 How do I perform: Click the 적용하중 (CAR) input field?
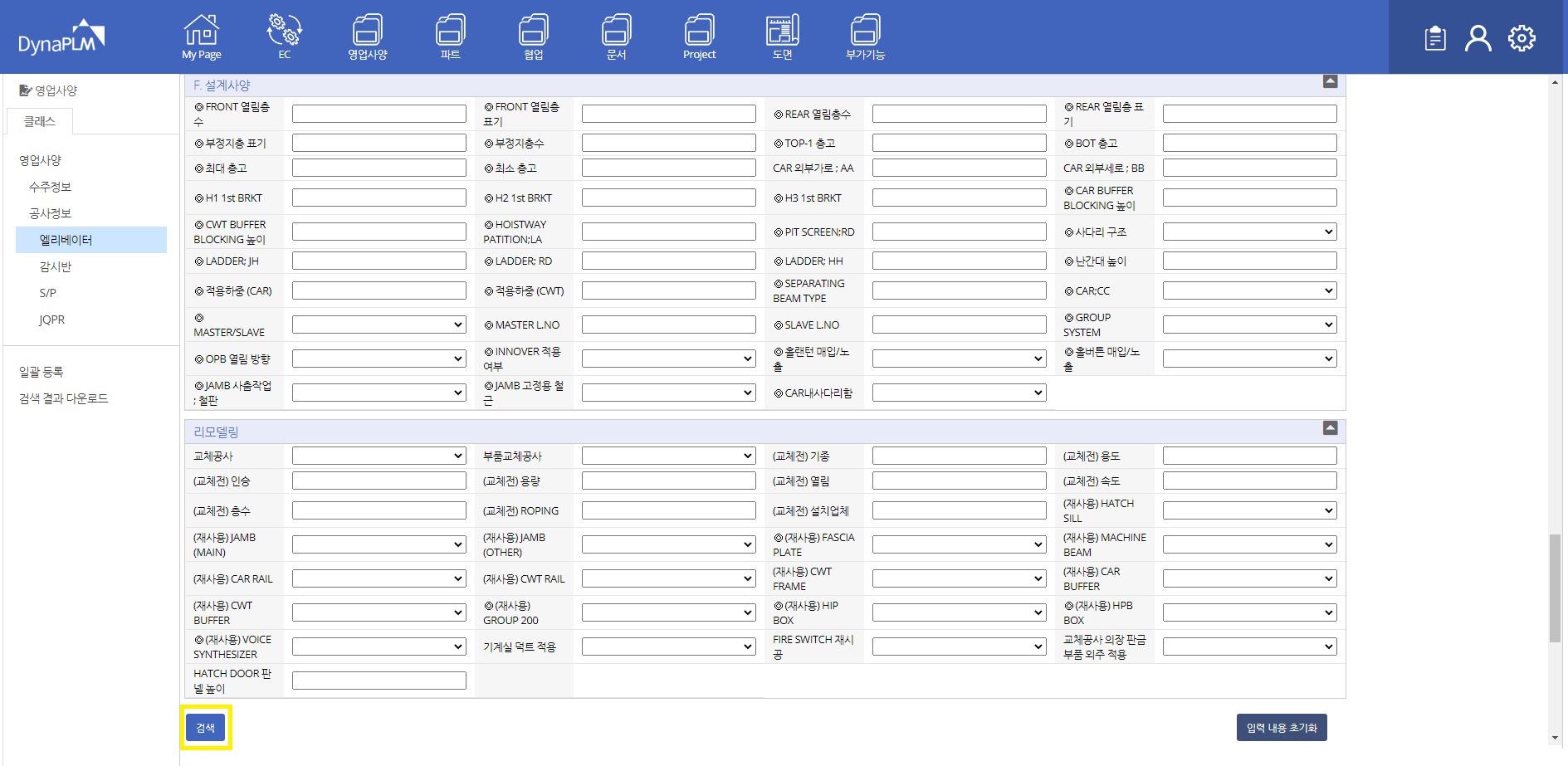click(x=379, y=291)
